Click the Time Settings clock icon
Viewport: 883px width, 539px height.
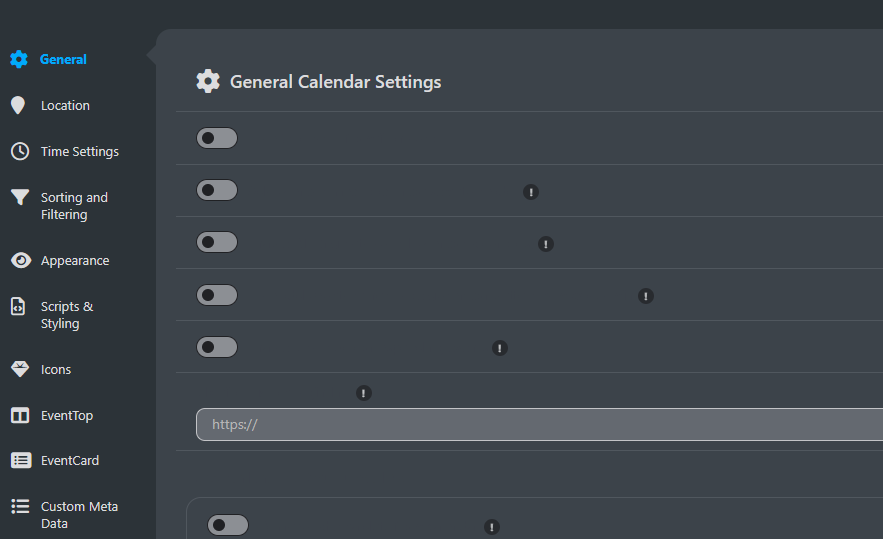(20, 151)
